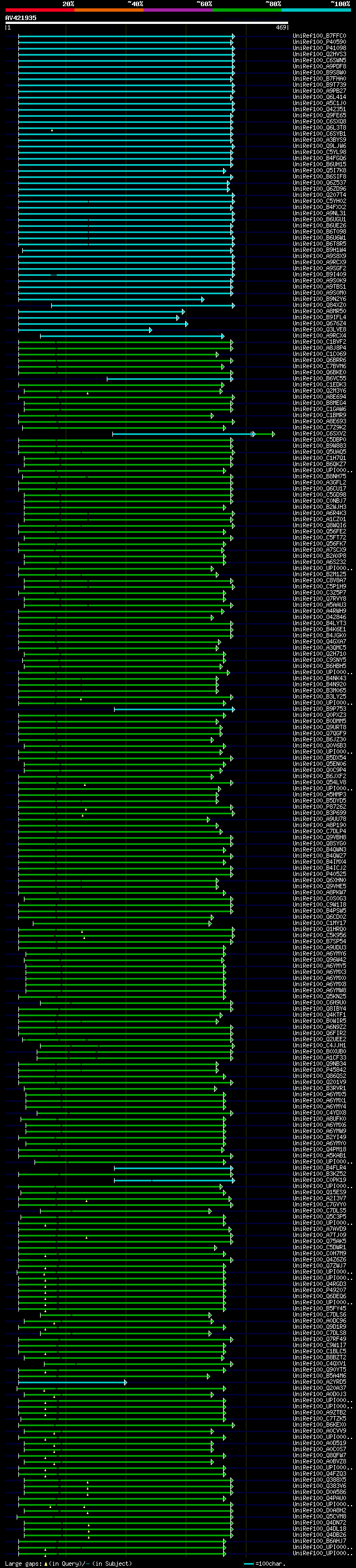Open hit UniRef100_P41098
This screenshot has height=1568, width=356.
pos(319,48)
